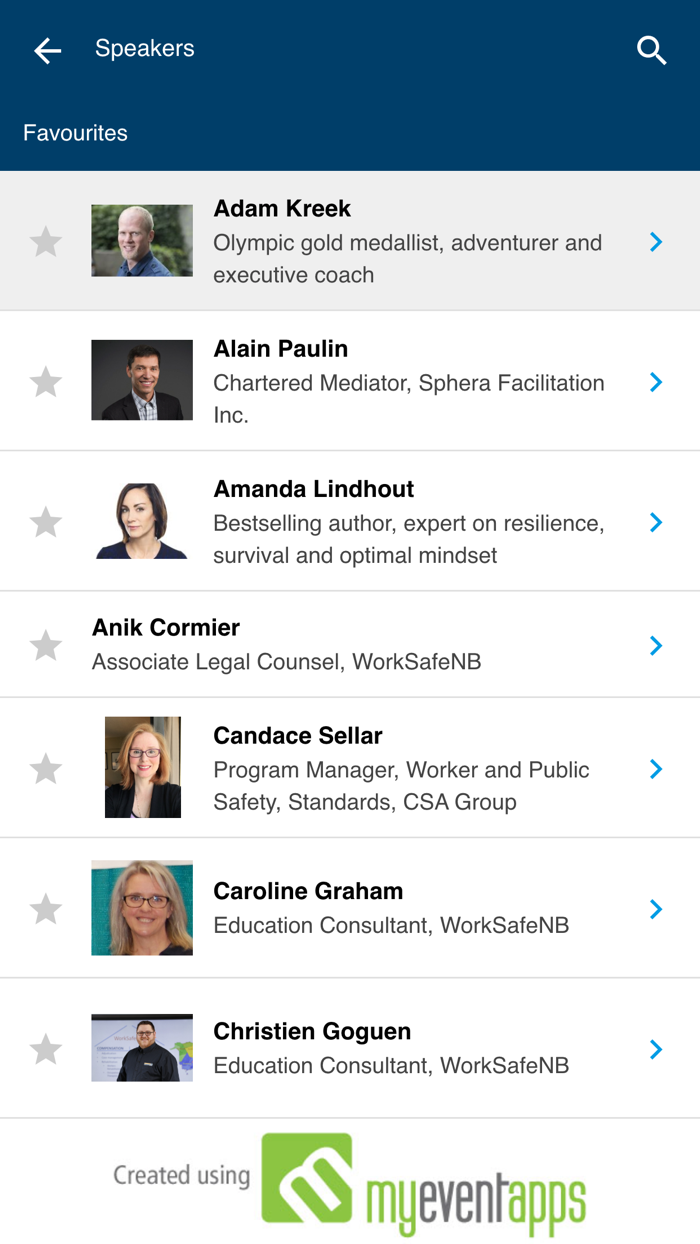Click the back arrow icon
This screenshot has width=700, height=1244.
(x=47, y=49)
